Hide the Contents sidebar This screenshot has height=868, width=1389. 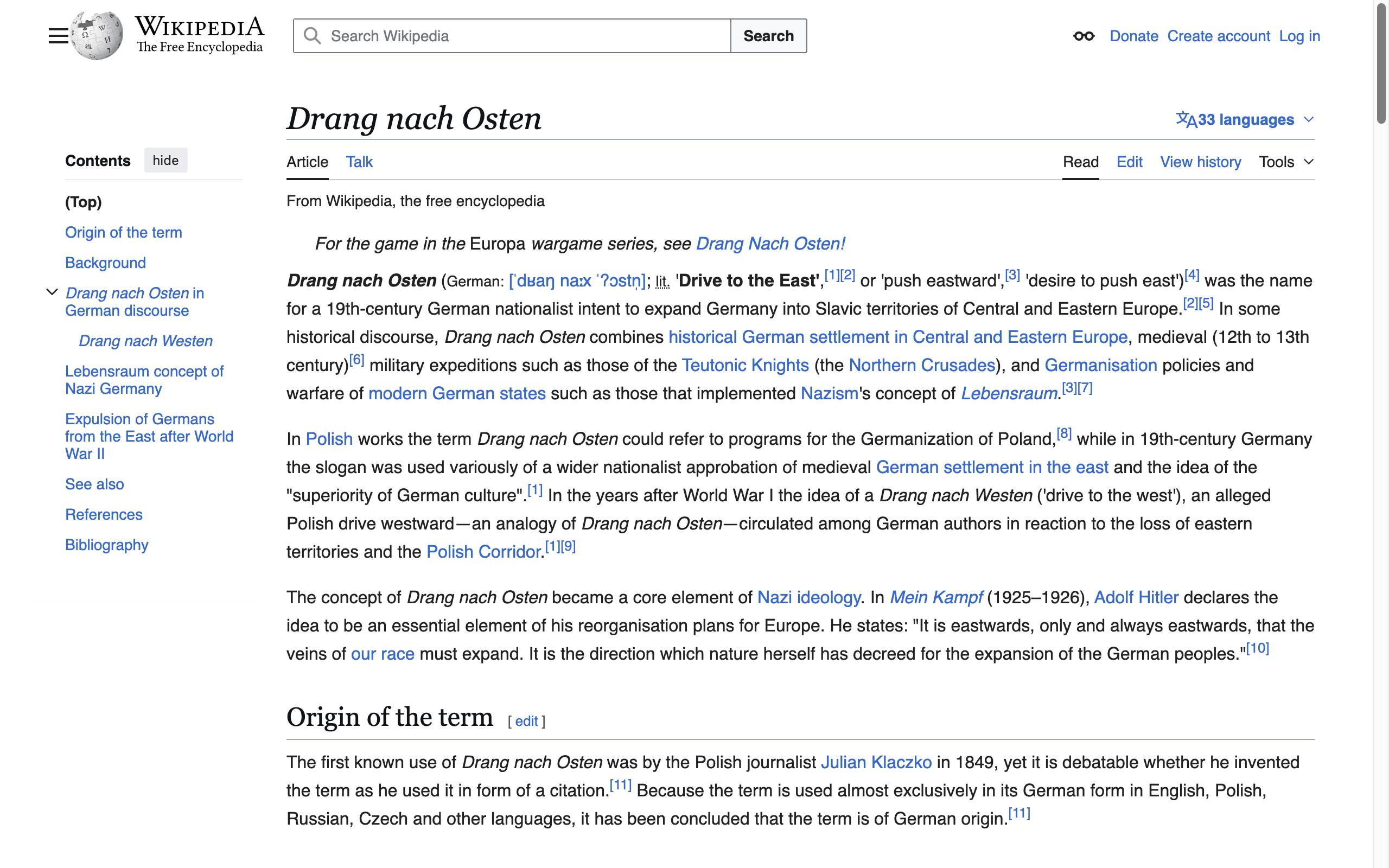(165, 161)
